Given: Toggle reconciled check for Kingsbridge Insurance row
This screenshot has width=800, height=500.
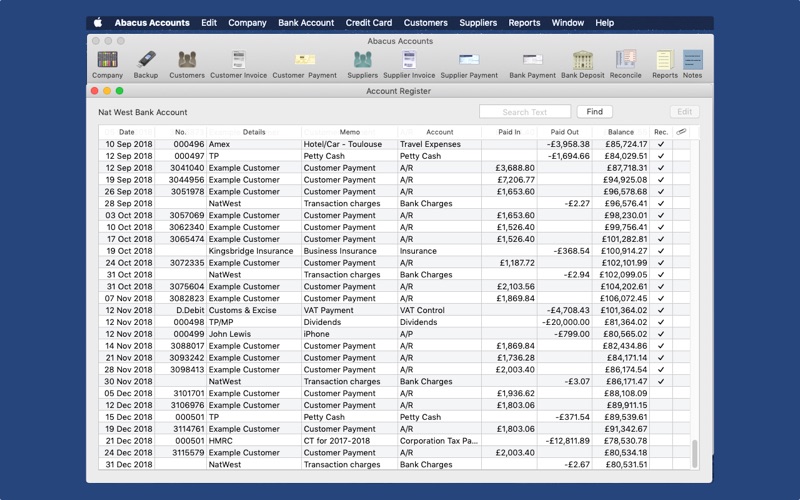Looking at the screenshot, I should (x=661, y=251).
